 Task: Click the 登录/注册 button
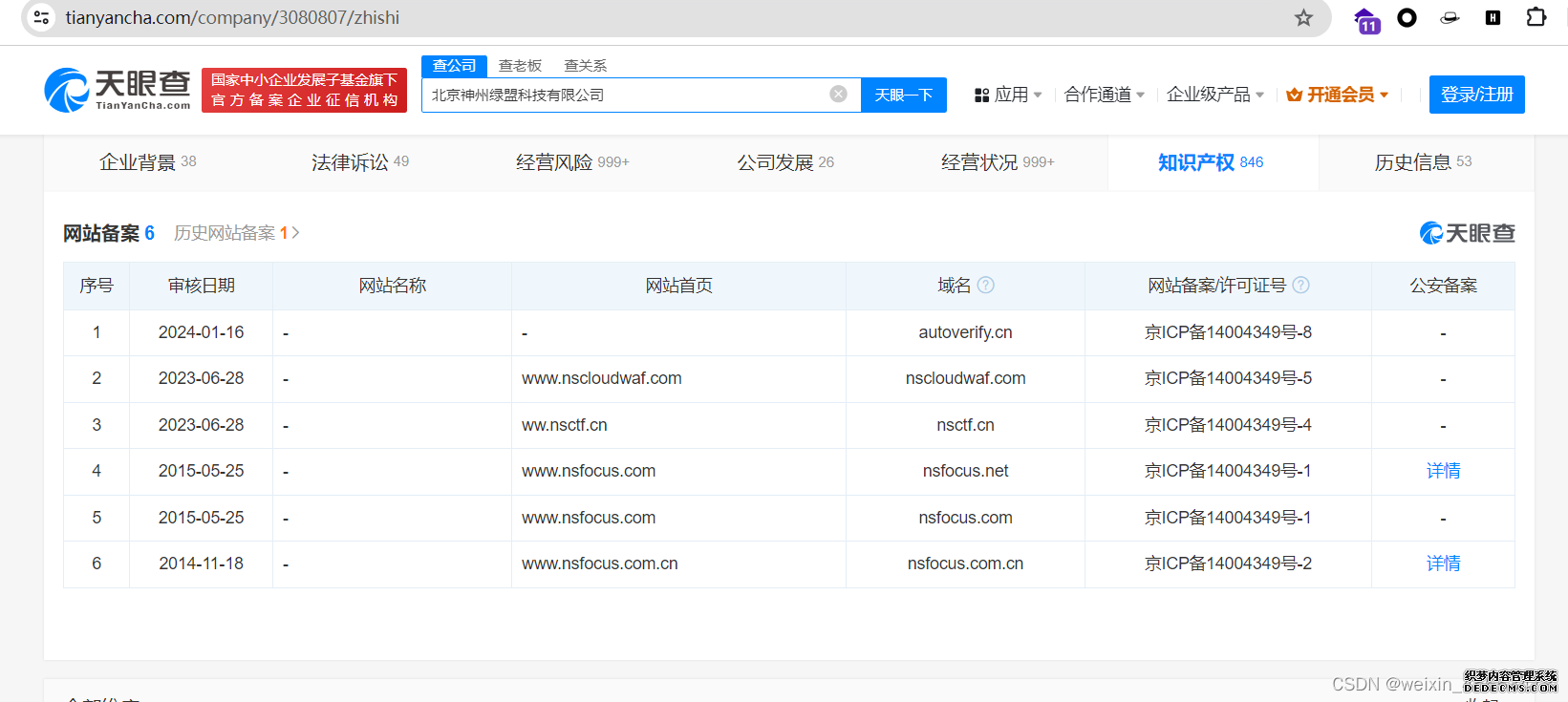tap(1476, 95)
